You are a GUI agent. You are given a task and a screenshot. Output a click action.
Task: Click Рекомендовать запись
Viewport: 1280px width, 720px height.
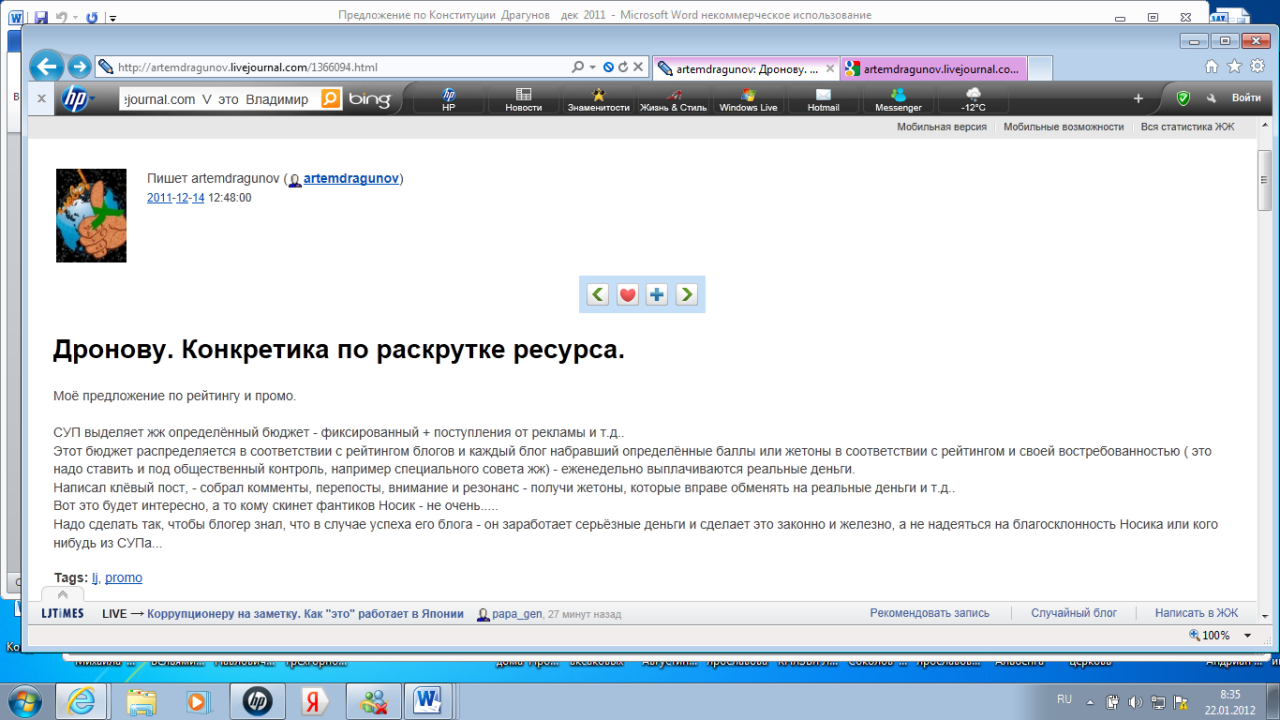929,613
